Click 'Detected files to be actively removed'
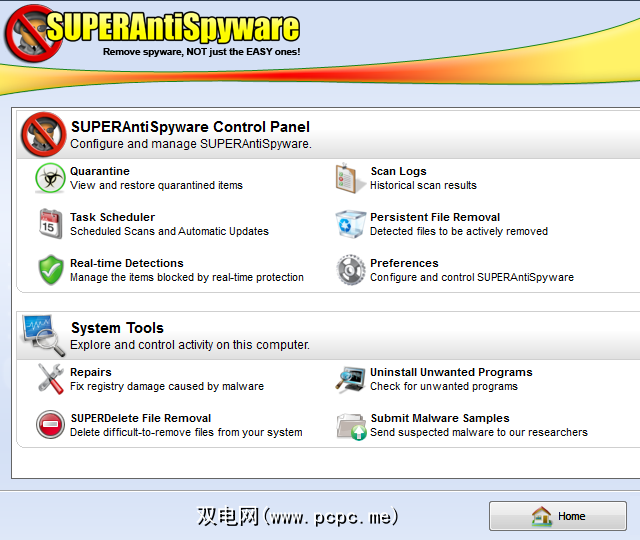640x540 pixels. (x=459, y=231)
